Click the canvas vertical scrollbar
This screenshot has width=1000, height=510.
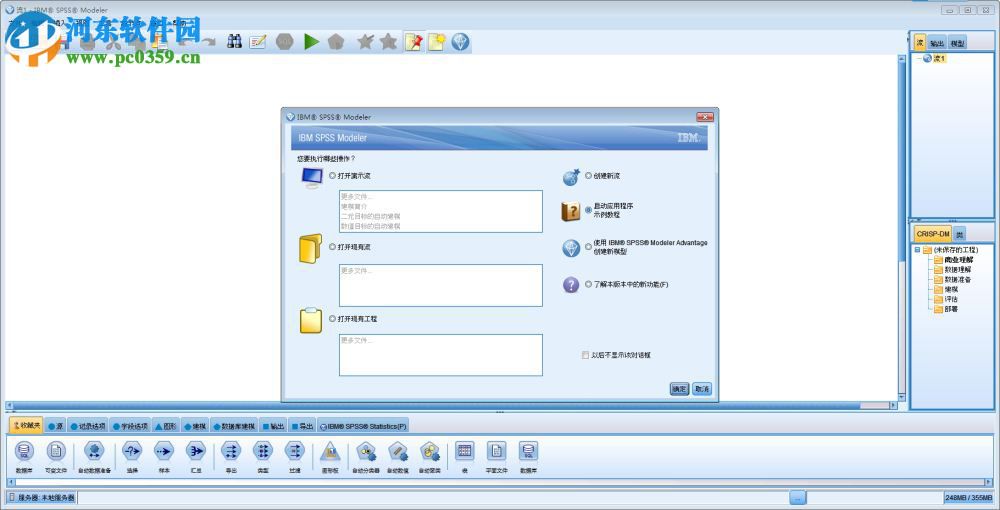point(901,228)
